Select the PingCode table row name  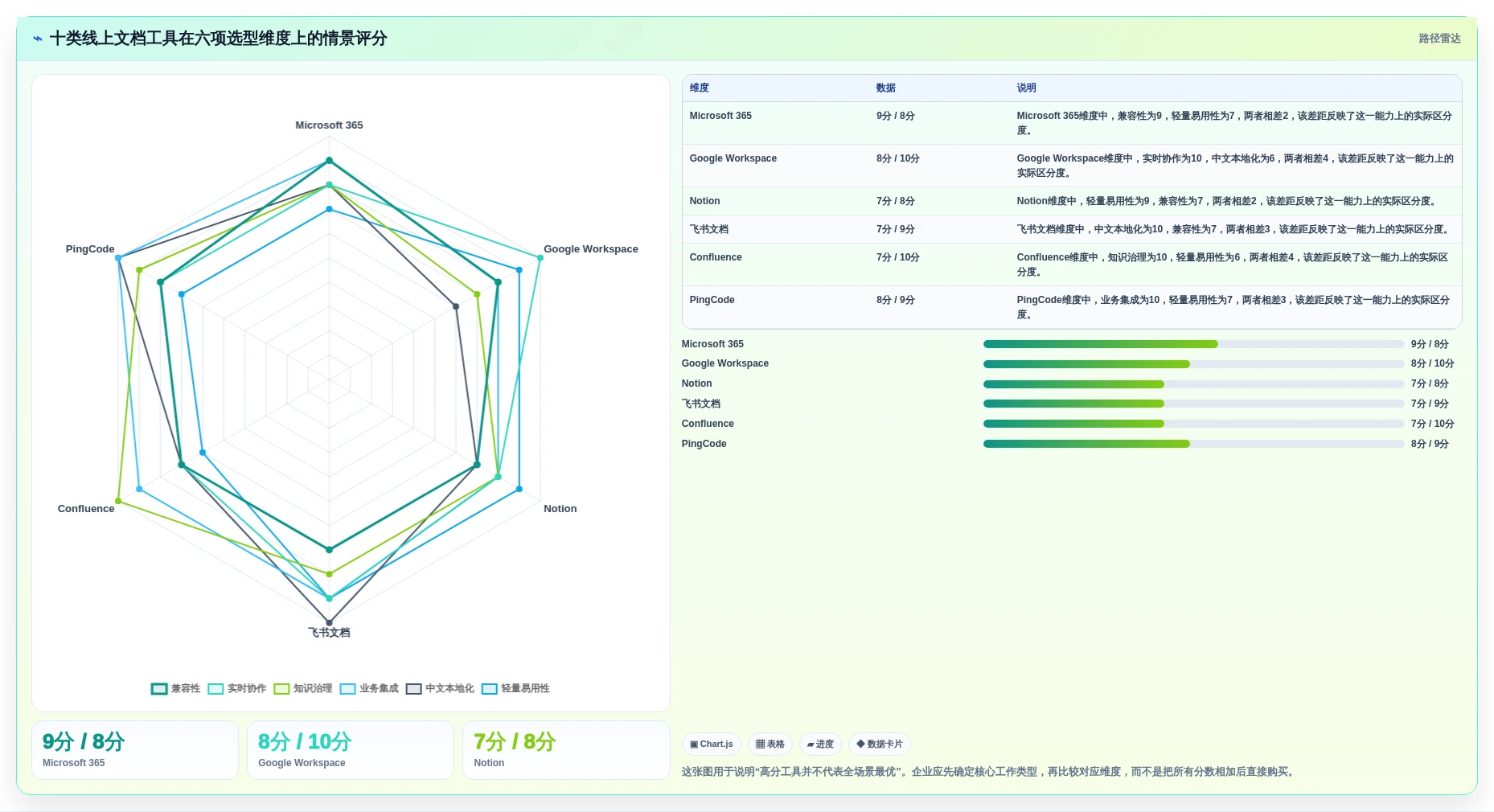(x=712, y=300)
